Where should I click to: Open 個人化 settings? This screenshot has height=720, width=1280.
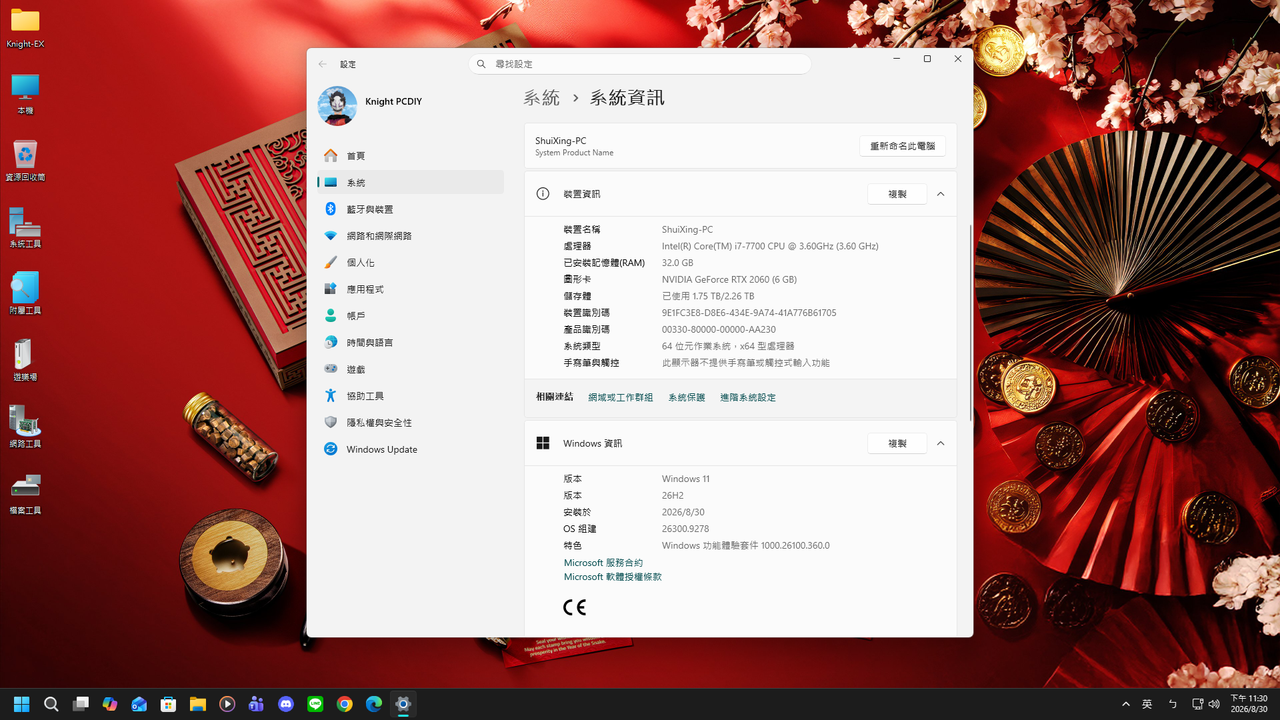[x=410, y=262]
